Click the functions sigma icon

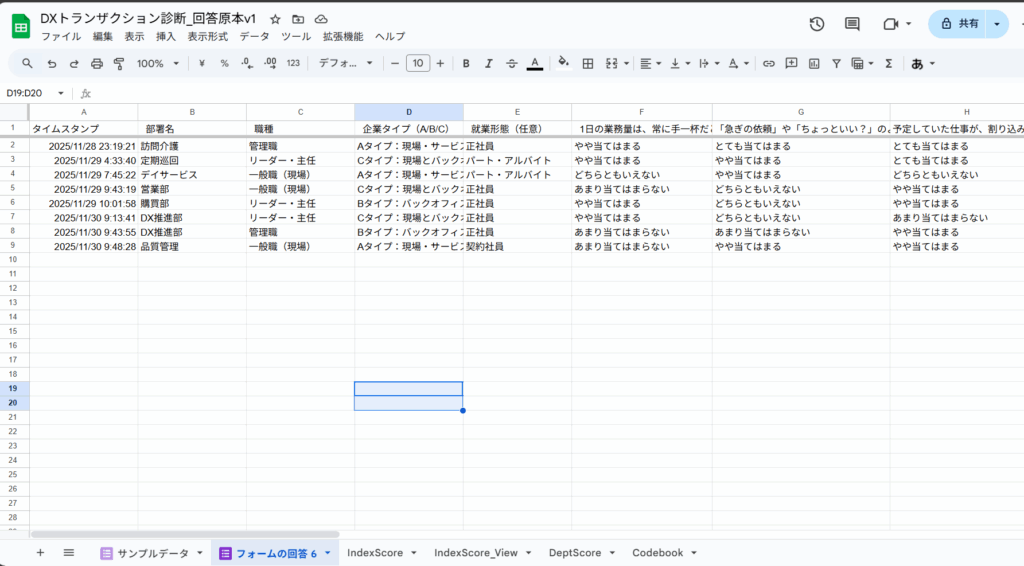[888, 63]
